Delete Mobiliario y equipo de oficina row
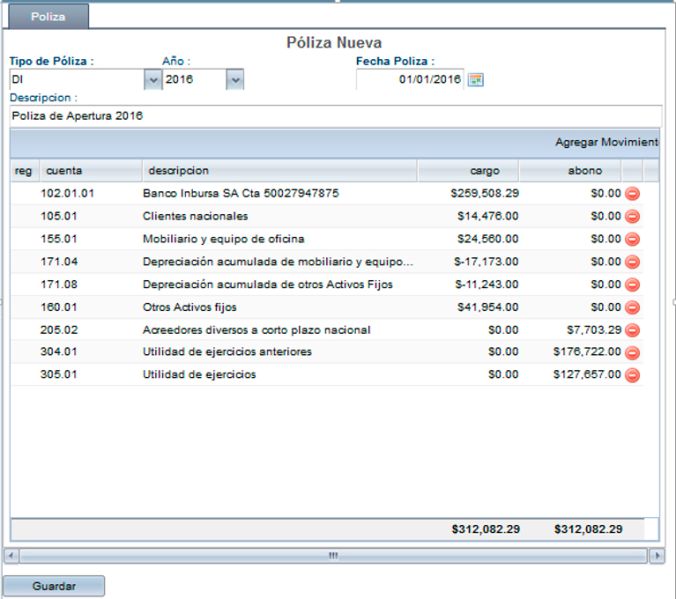This screenshot has width=676, height=599. pyautogui.click(x=632, y=239)
